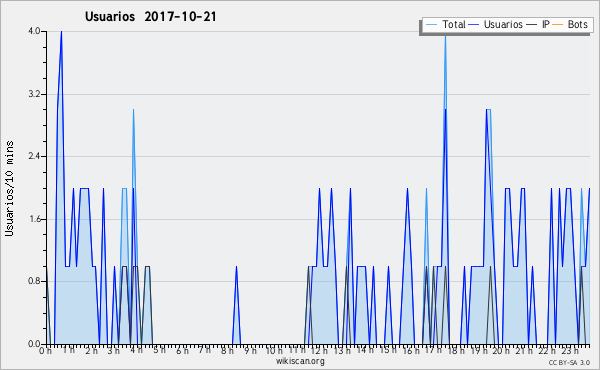Click the 1 h x-axis label
600x370 pixels.
tap(68, 350)
